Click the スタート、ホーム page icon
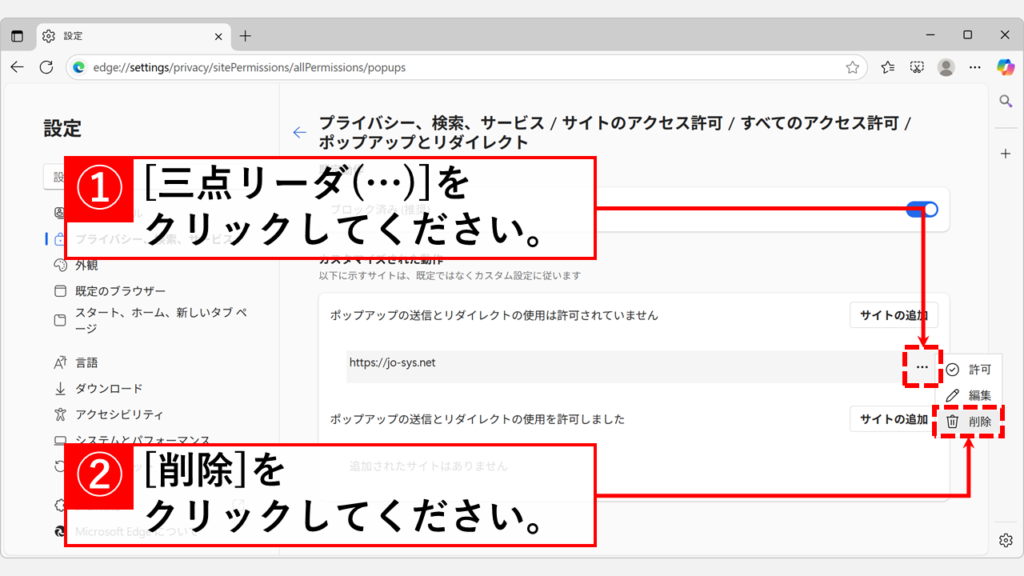This screenshot has height=576, width=1024. point(60,321)
